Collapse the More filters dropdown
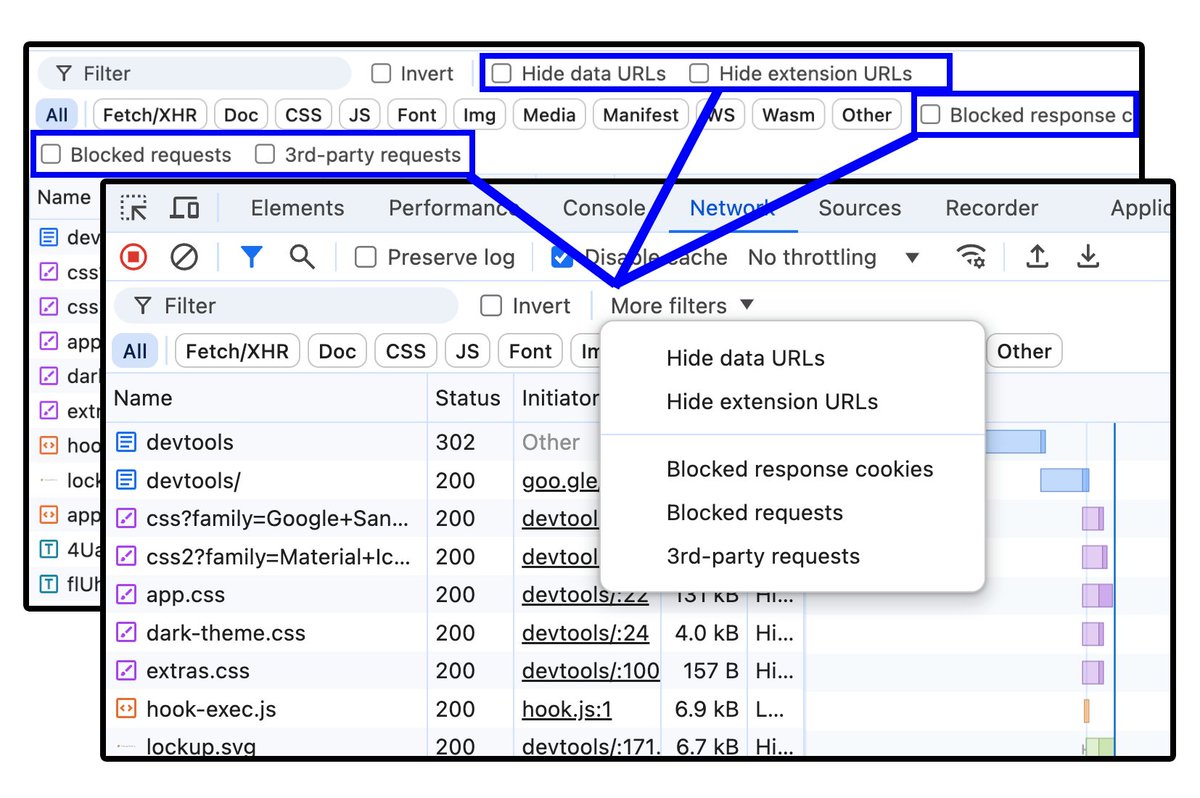 point(680,305)
